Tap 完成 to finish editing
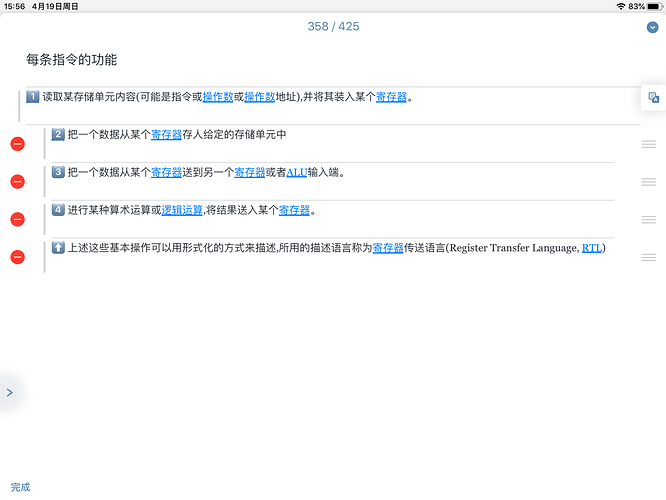Screen dimensions: 666x500 click(x=20, y=487)
